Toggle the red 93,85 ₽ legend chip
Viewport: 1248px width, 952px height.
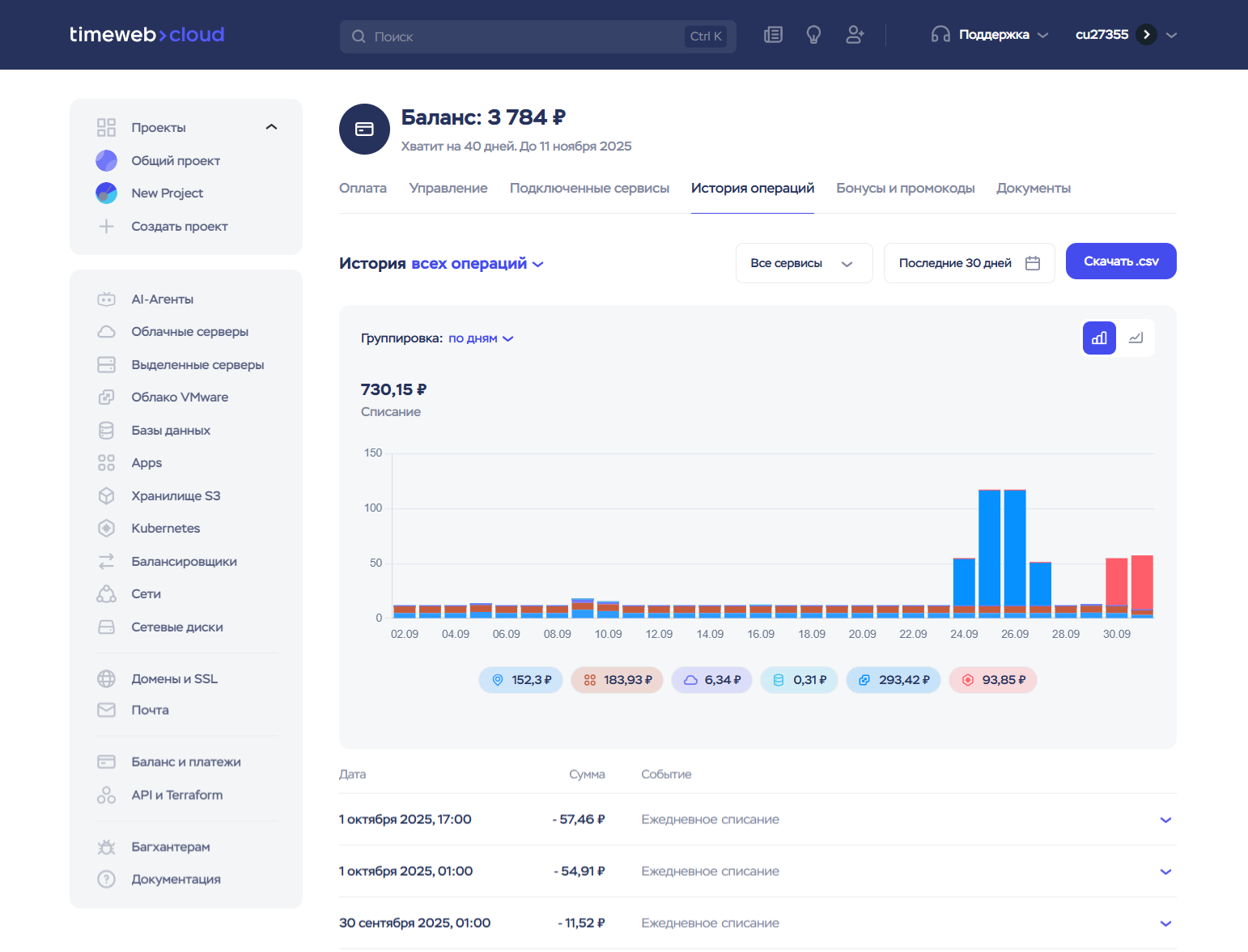pyautogui.click(x=993, y=680)
